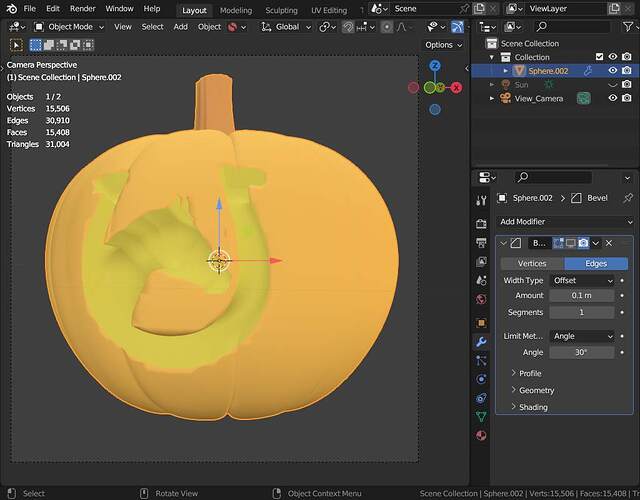Open the editor type selector in viewport header
This screenshot has height=500, width=640.
coord(16,27)
